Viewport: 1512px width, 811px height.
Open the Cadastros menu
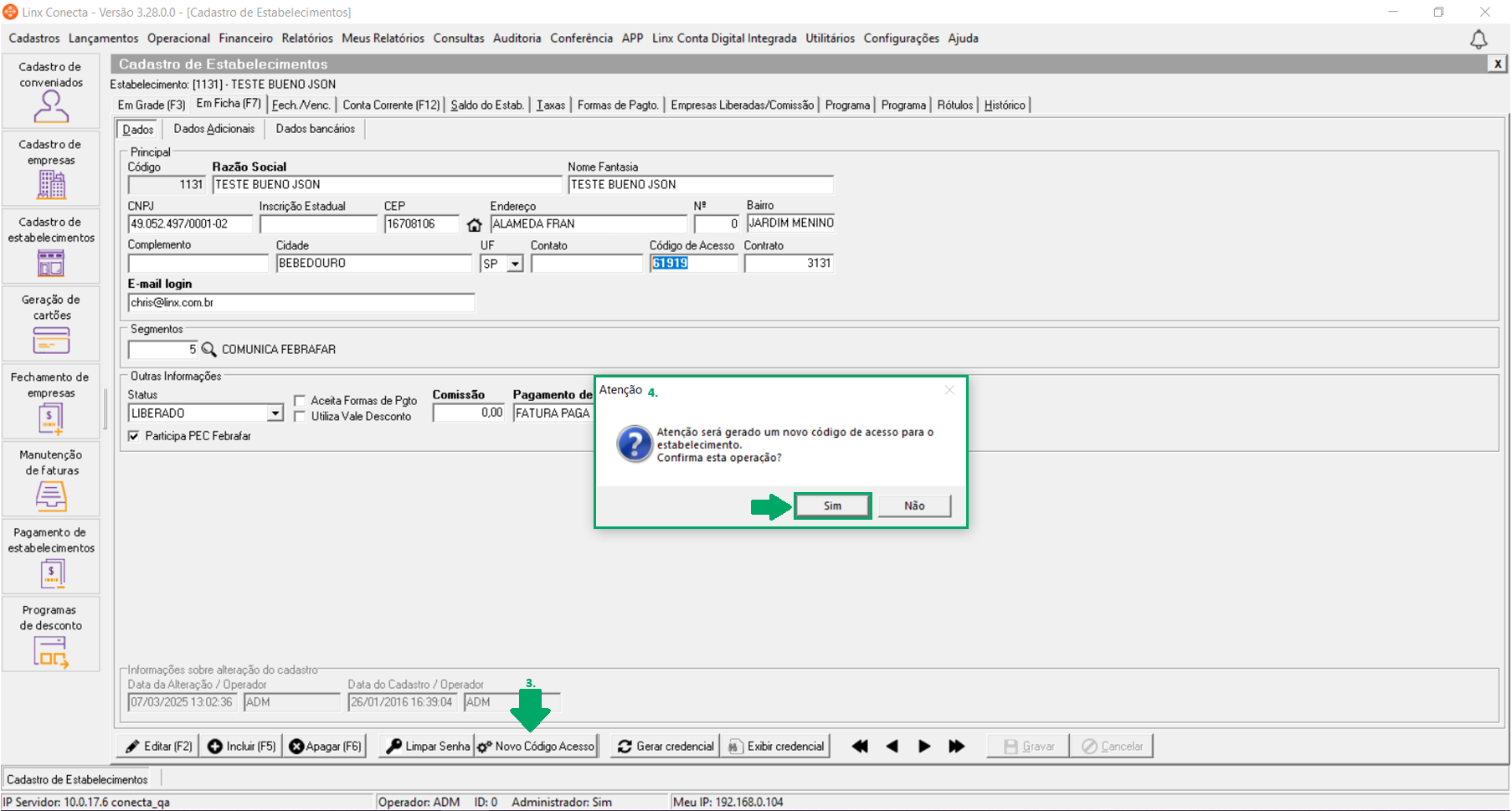(34, 38)
